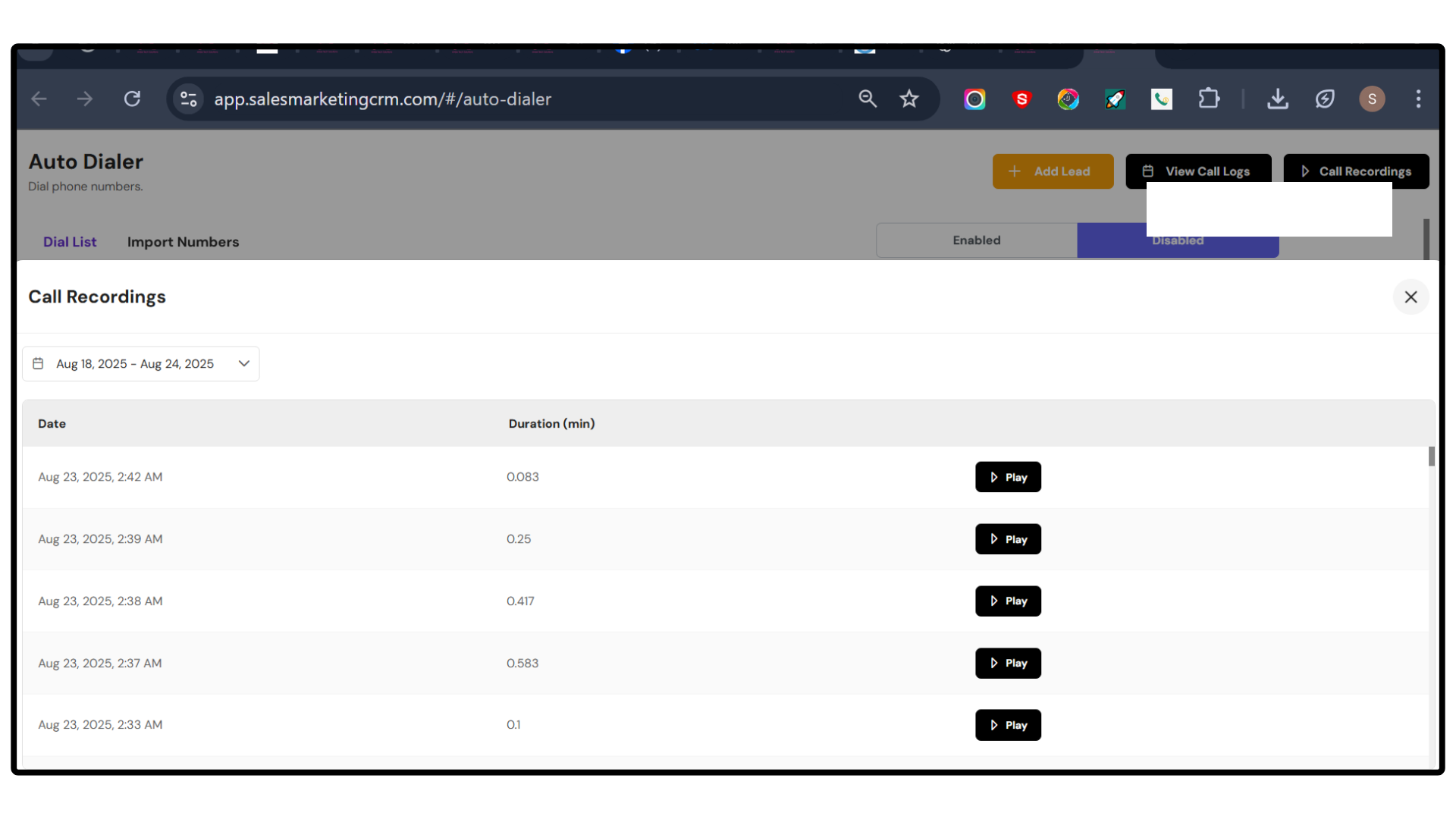Image resolution: width=1456 pixels, height=819 pixels.
Task: Click the 0.583 duration value
Action: click(x=522, y=664)
